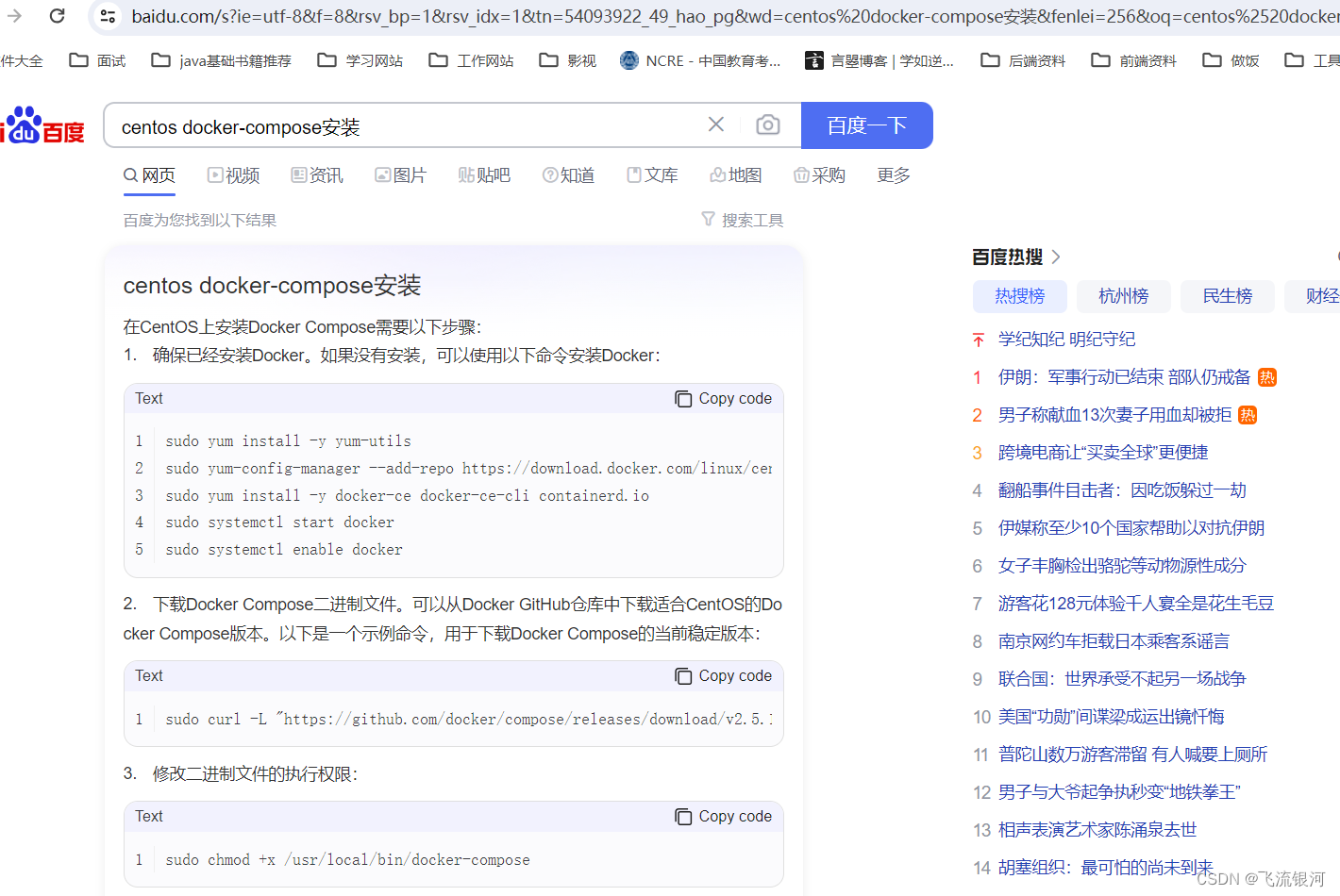Viewport: 1340px width, 896px height.
Task: Reload the page with the refresh icon
Action: [x=58, y=15]
